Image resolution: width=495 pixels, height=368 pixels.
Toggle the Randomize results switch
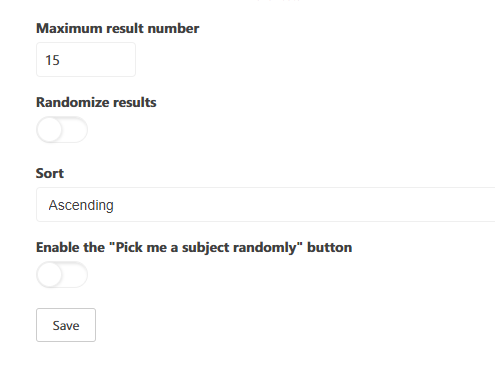pyautogui.click(x=62, y=130)
